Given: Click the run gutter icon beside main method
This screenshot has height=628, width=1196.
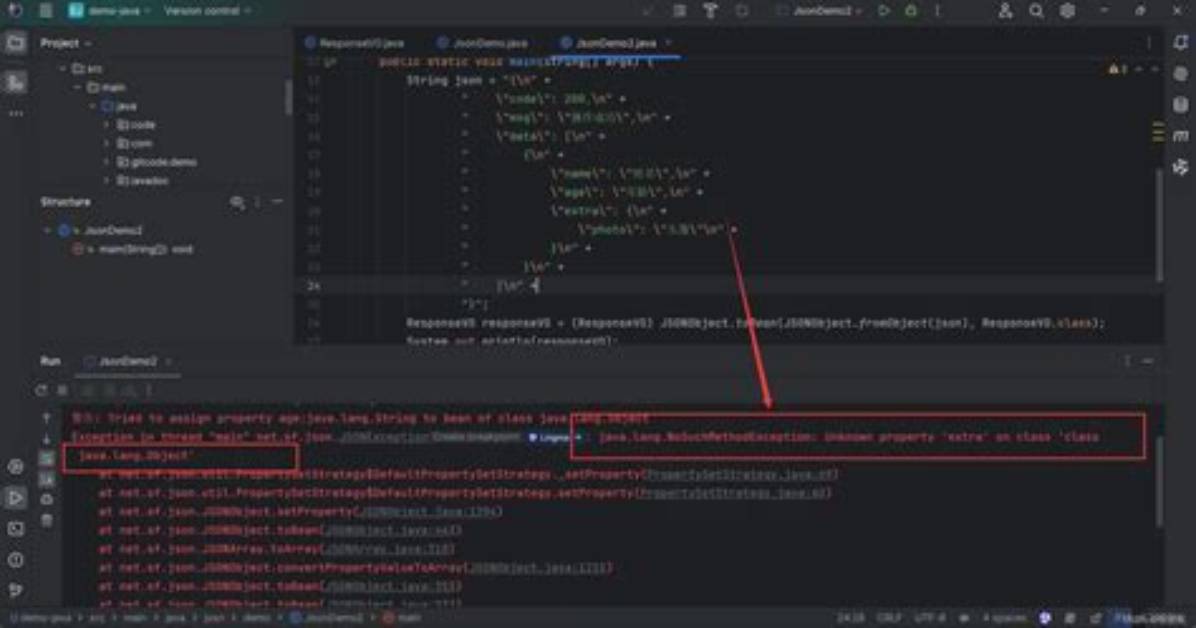Looking at the screenshot, I should (x=330, y=63).
